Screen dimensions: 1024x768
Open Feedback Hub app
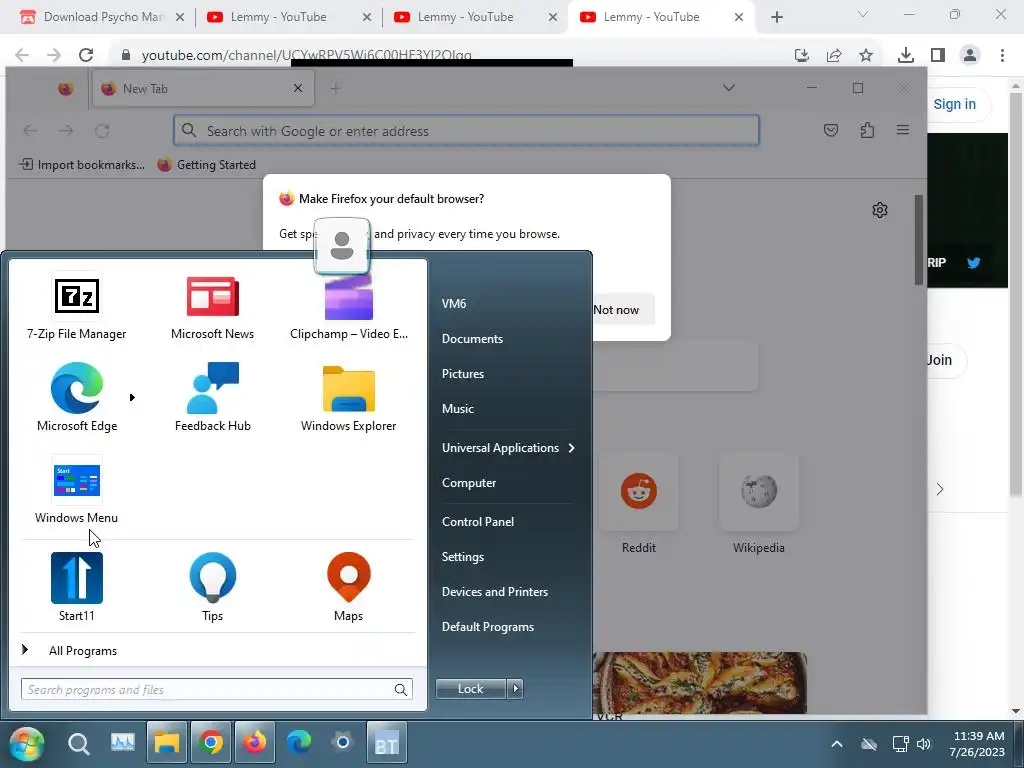click(x=212, y=397)
